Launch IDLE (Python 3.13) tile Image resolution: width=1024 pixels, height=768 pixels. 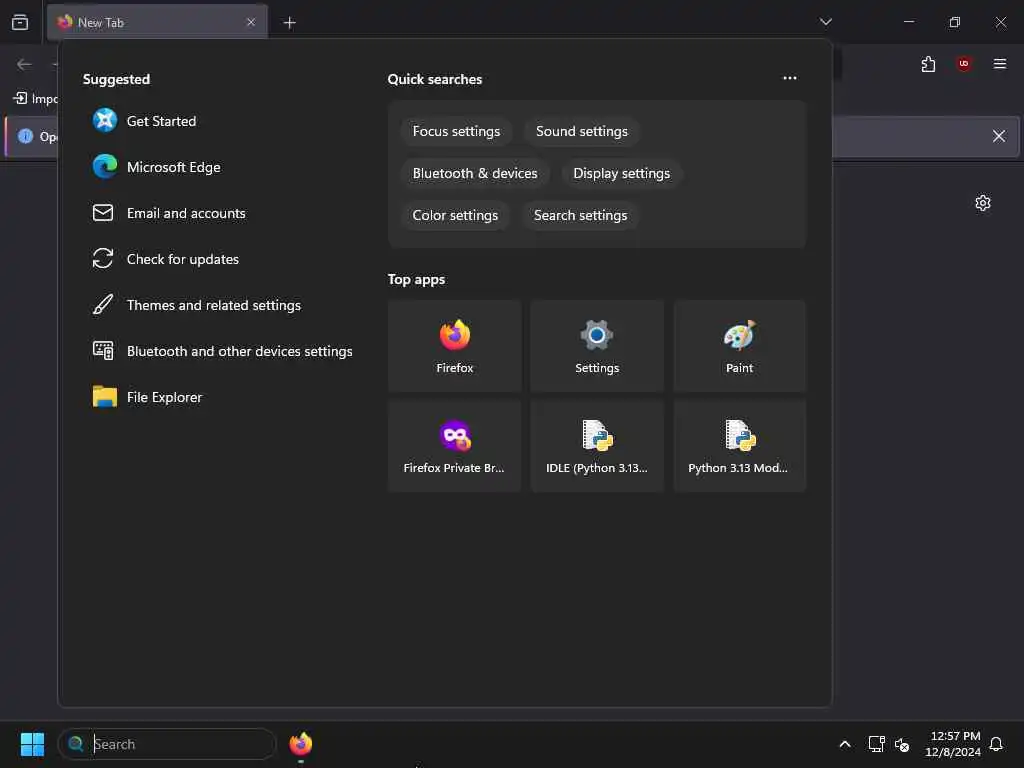(x=597, y=446)
